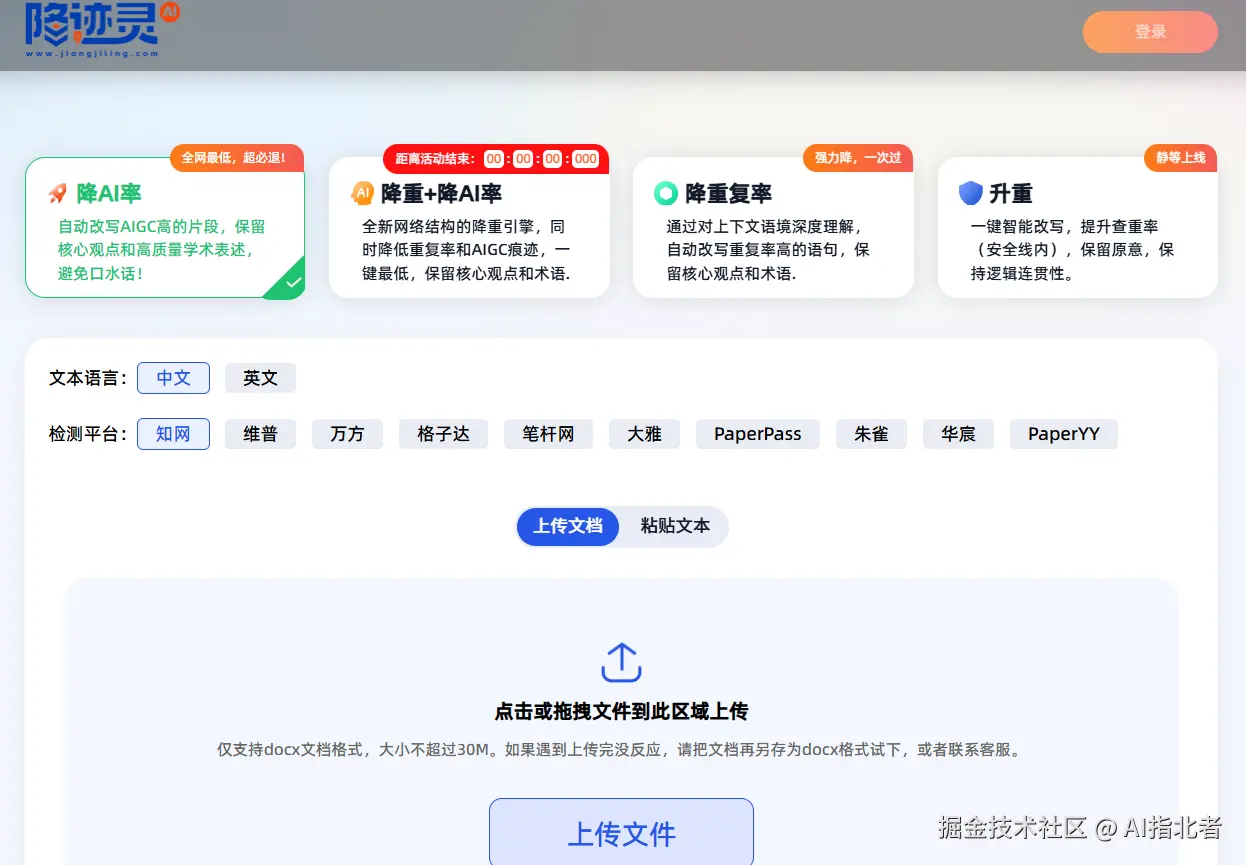Viewport: 1246px width, 865px height.
Task: Switch to the 粘贴文本 tab
Action: coord(675,526)
